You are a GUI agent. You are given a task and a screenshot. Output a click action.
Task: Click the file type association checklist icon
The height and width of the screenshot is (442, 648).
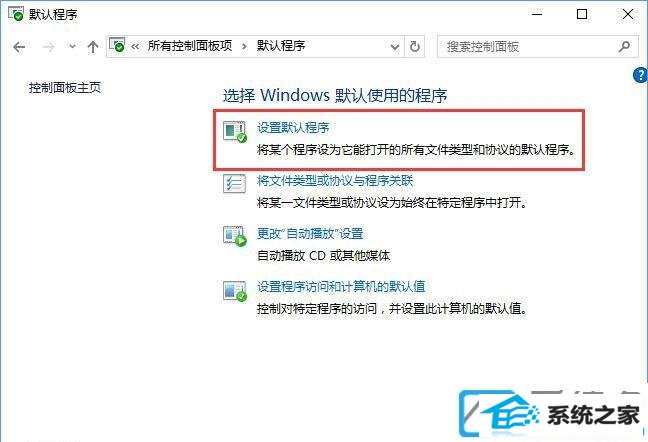[234, 184]
